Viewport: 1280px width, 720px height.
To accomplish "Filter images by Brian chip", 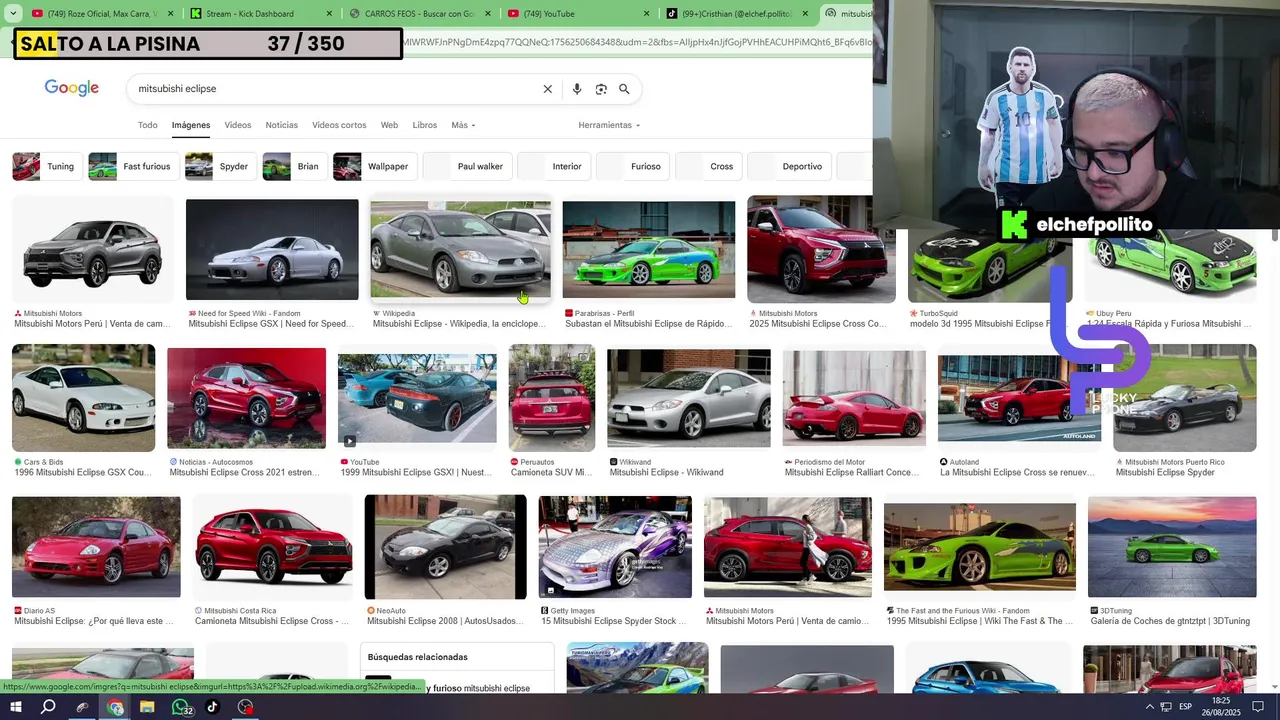I will 293,166.
